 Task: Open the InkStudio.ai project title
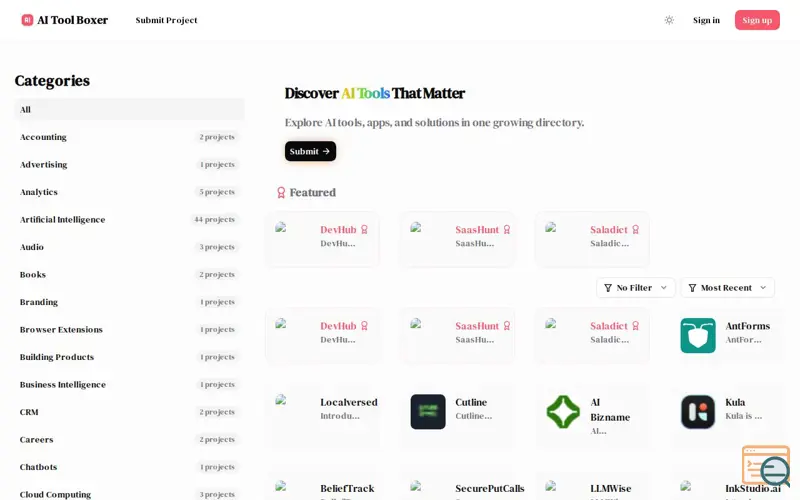[x=753, y=488]
